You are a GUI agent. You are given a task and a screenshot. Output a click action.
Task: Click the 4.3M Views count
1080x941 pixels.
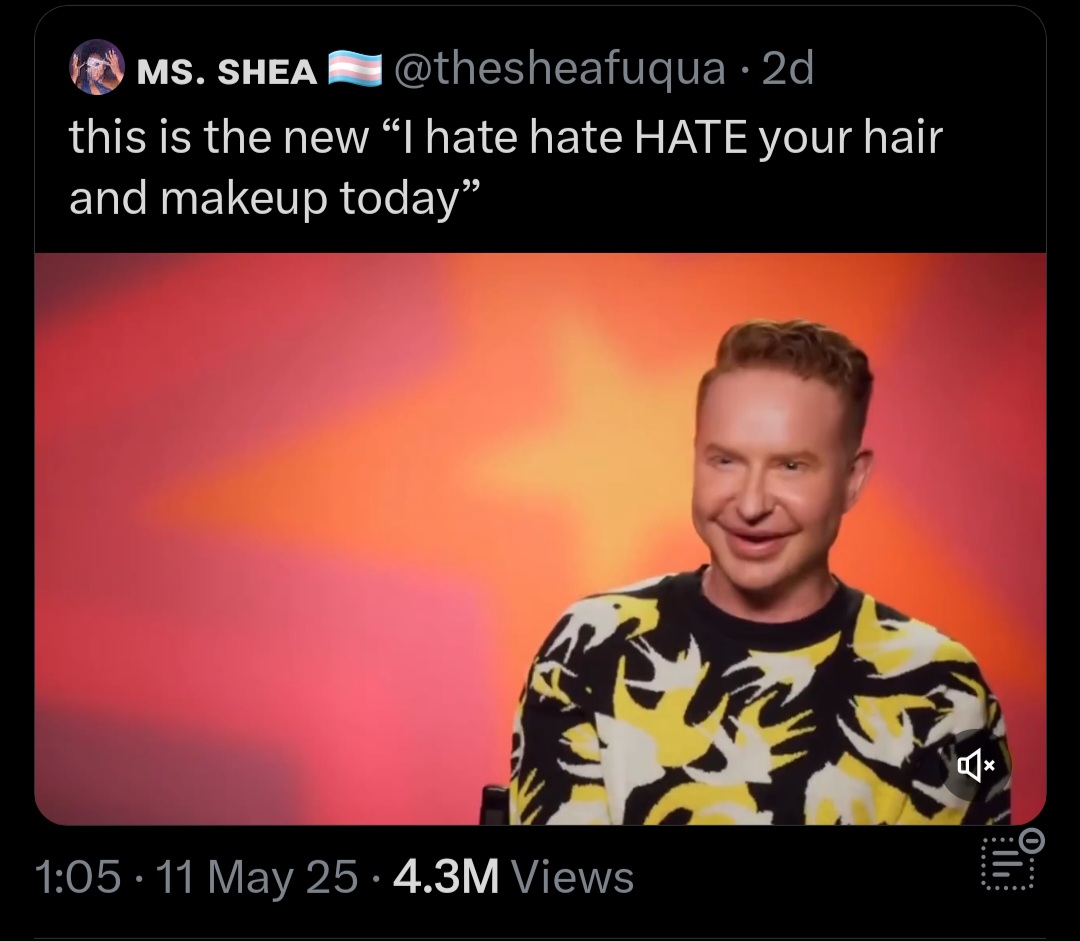coord(513,876)
